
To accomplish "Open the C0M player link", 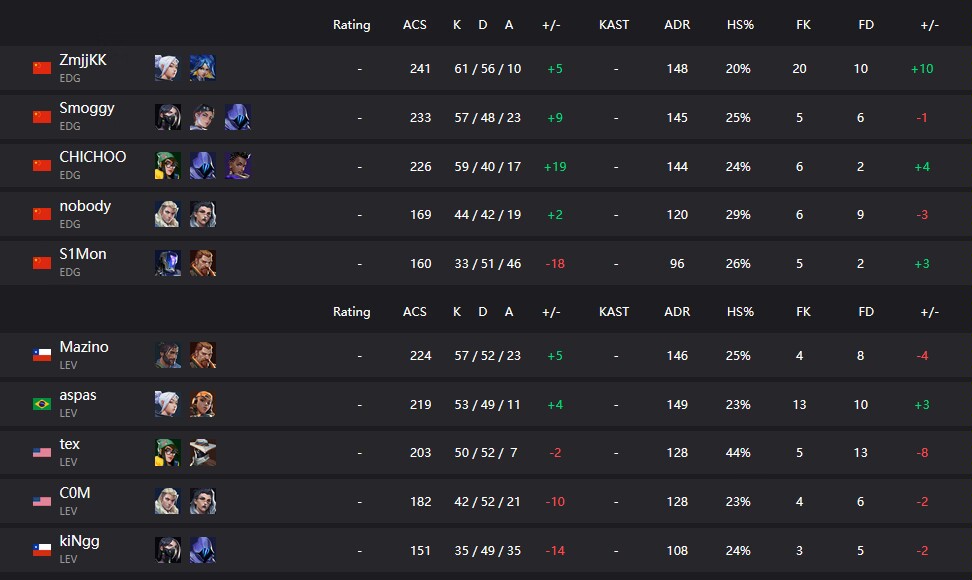I will click(x=74, y=493).
